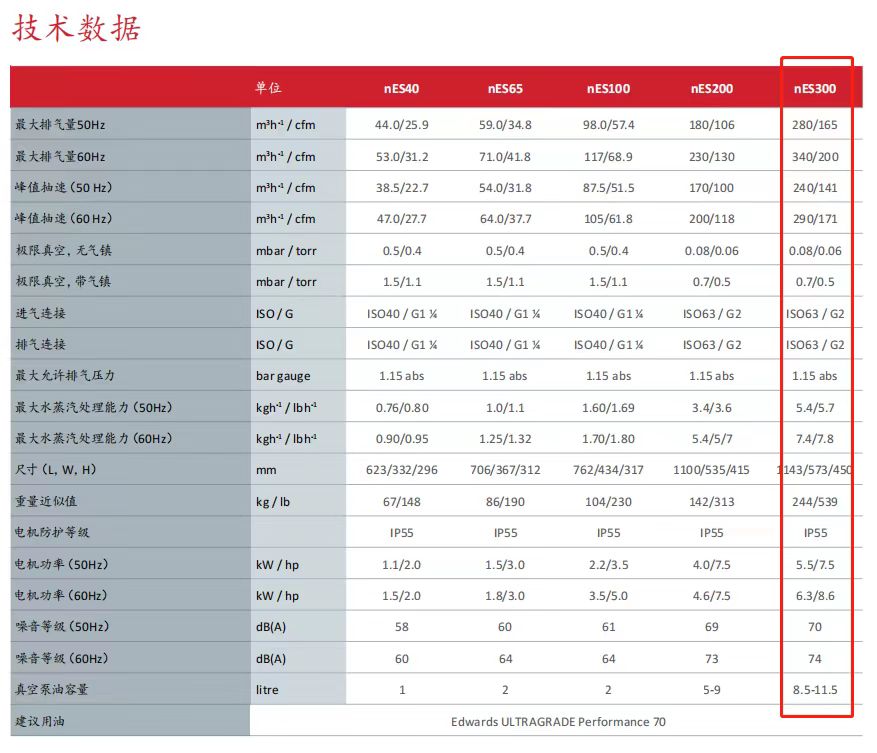This screenshot has height=753, width=877.
Task: Click the 最大排气量60Hz row label
Action: pos(60,157)
